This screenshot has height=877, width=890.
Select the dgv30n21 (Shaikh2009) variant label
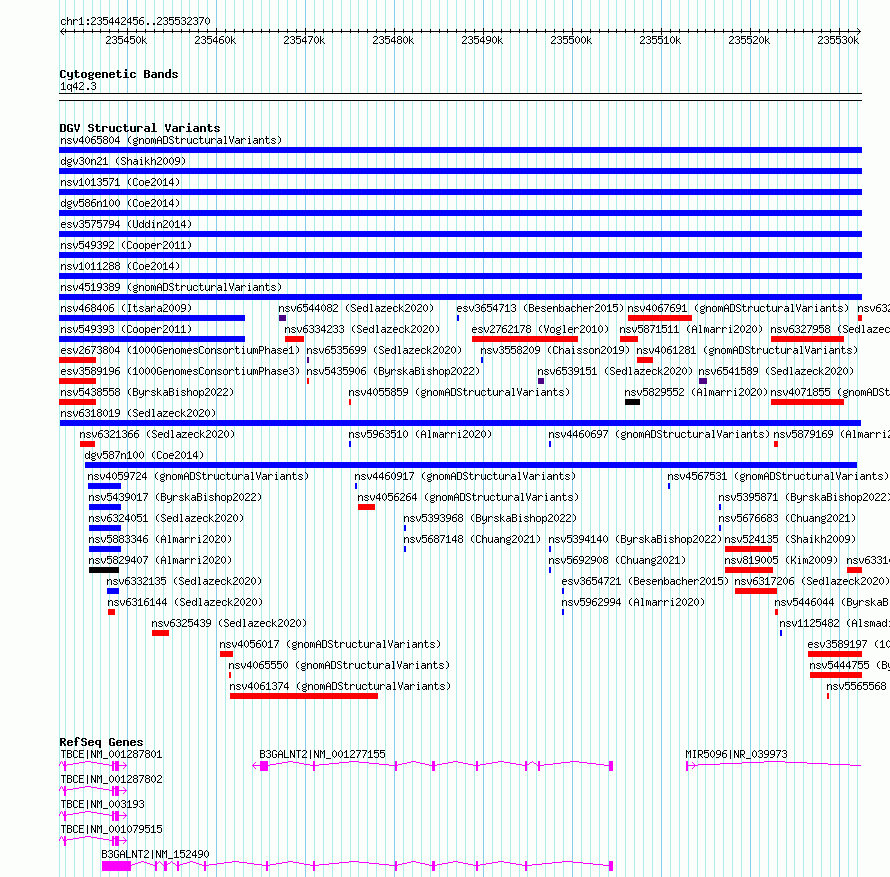123,161
